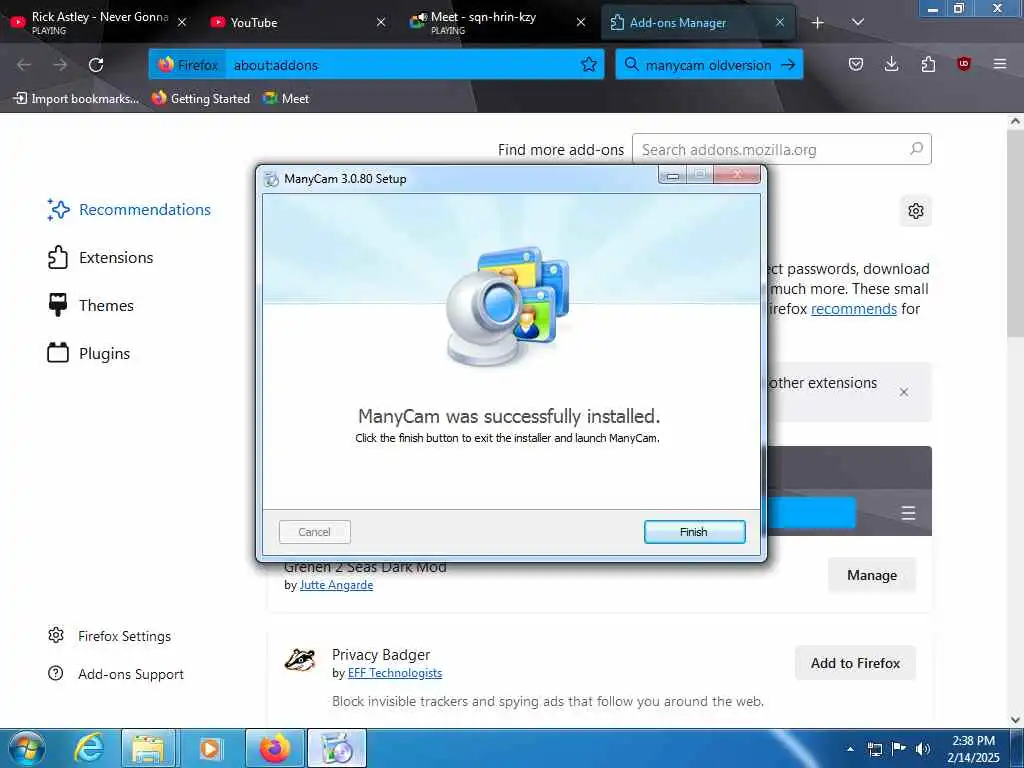The image size is (1024, 768).
Task: Open Firefox Settings link in sidebar
Action: (110, 635)
